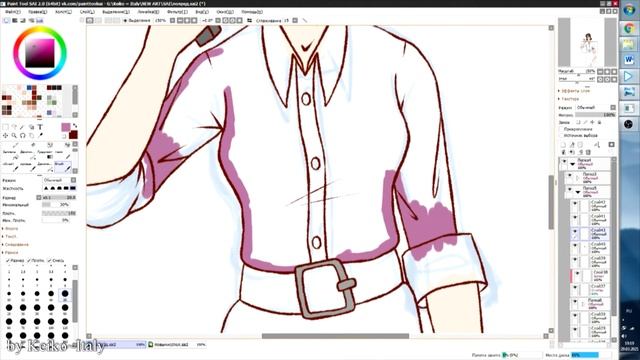Screen dimensions: 640x360
Task: Open the Окно menu
Action: (x=225, y=12)
